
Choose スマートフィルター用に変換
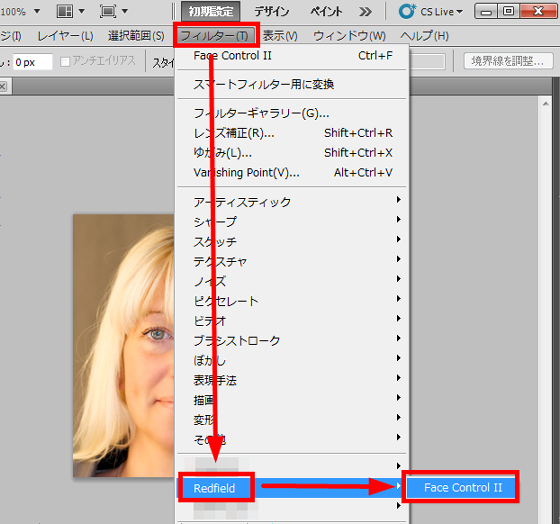coord(292,84)
